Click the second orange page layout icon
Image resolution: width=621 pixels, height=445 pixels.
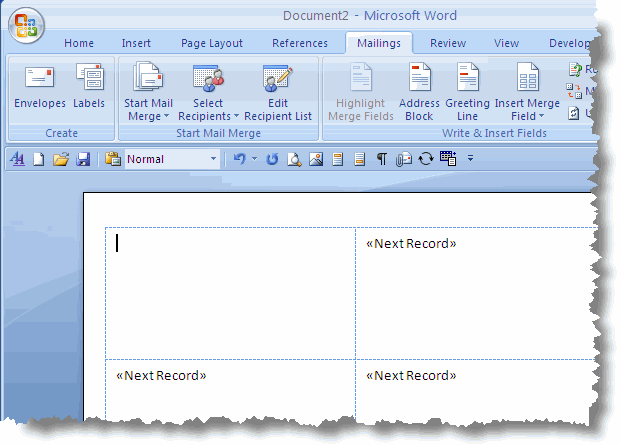(x=359, y=159)
